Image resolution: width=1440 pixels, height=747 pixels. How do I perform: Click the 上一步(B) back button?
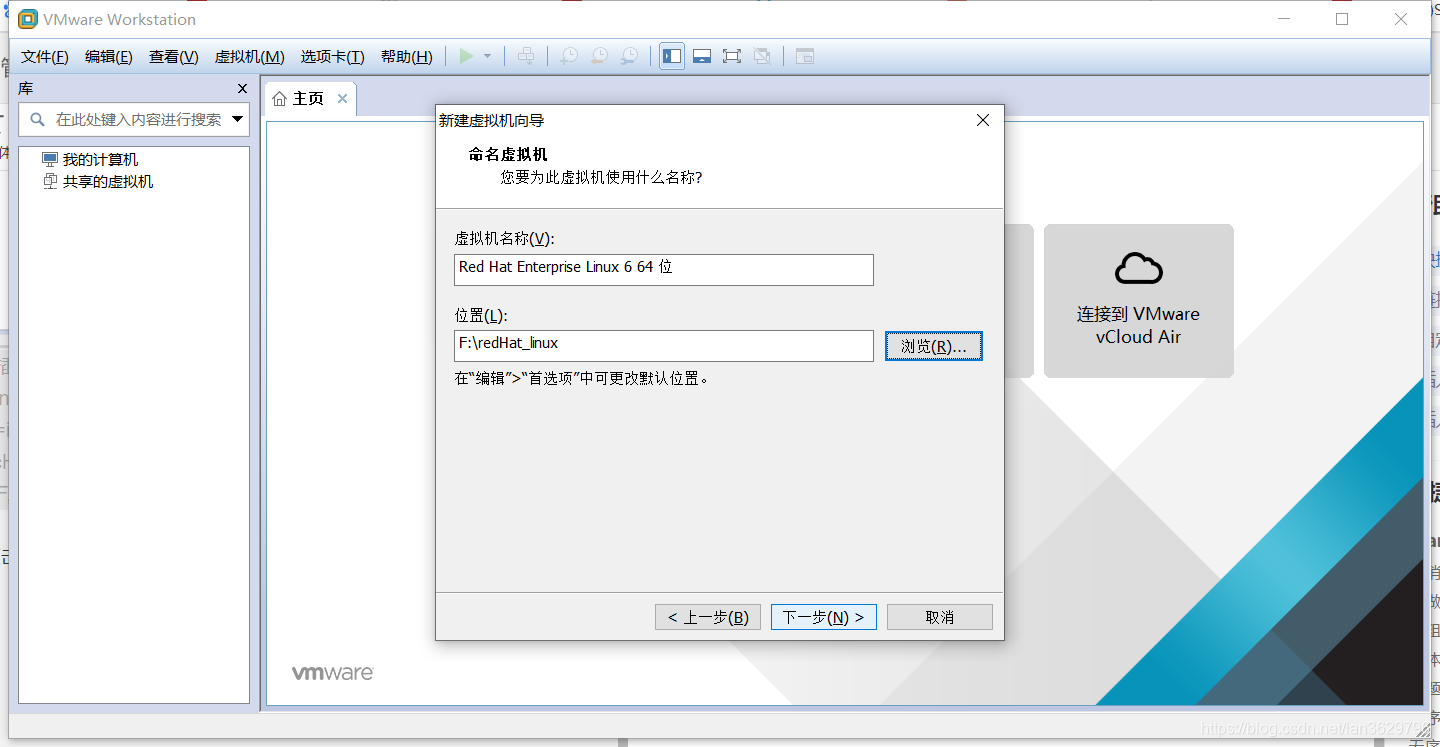708,617
